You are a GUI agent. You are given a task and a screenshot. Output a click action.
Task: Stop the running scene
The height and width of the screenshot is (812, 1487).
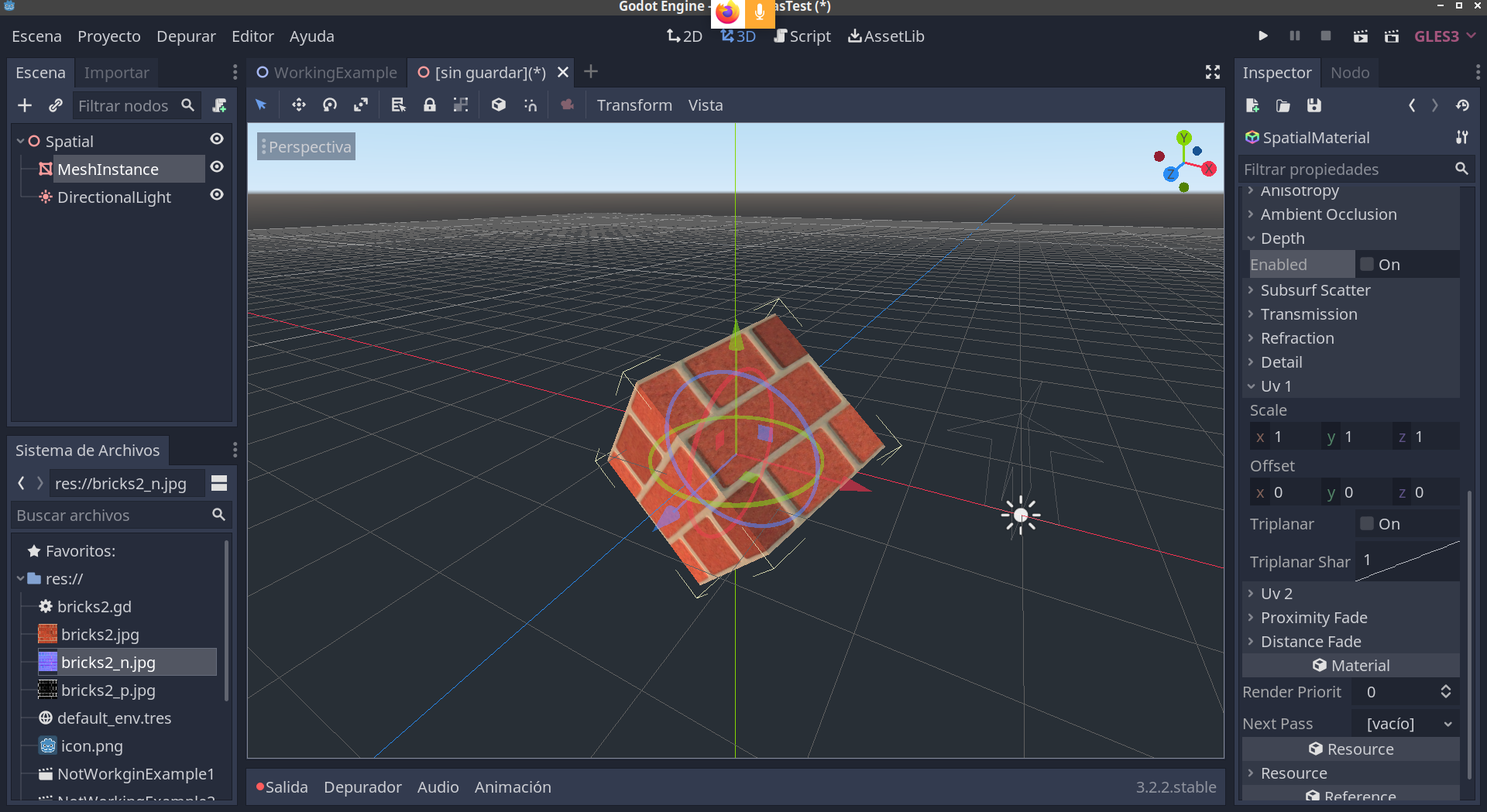[x=1326, y=36]
